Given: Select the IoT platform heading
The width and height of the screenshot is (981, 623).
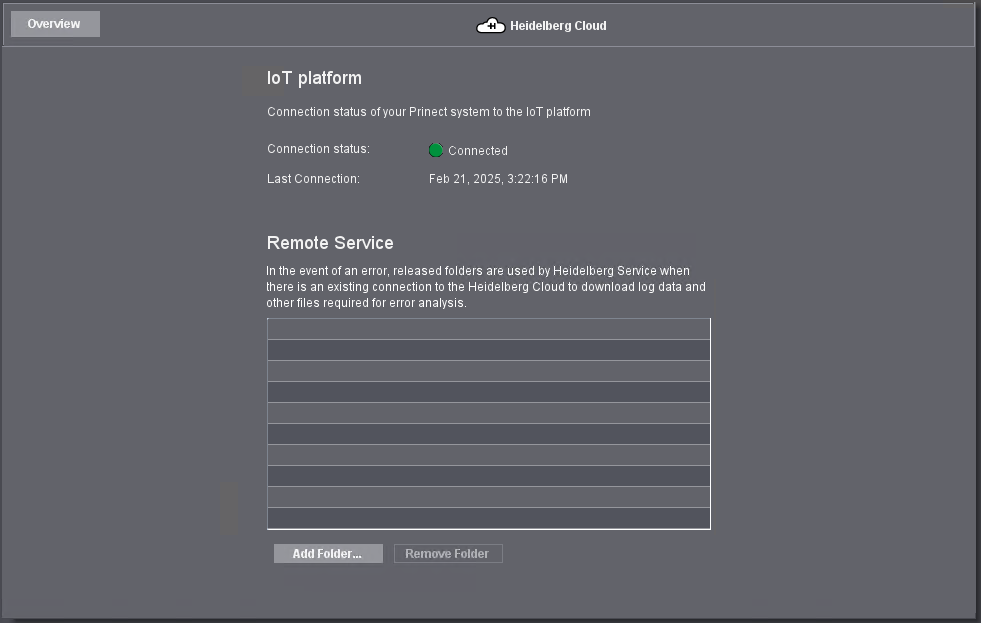Looking at the screenshot, I should 314,78.
